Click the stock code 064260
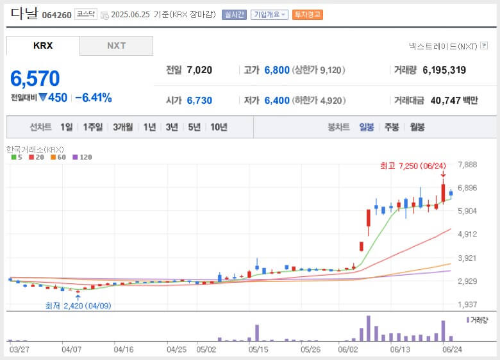This screenshot has height=360, width=500. 57,15
